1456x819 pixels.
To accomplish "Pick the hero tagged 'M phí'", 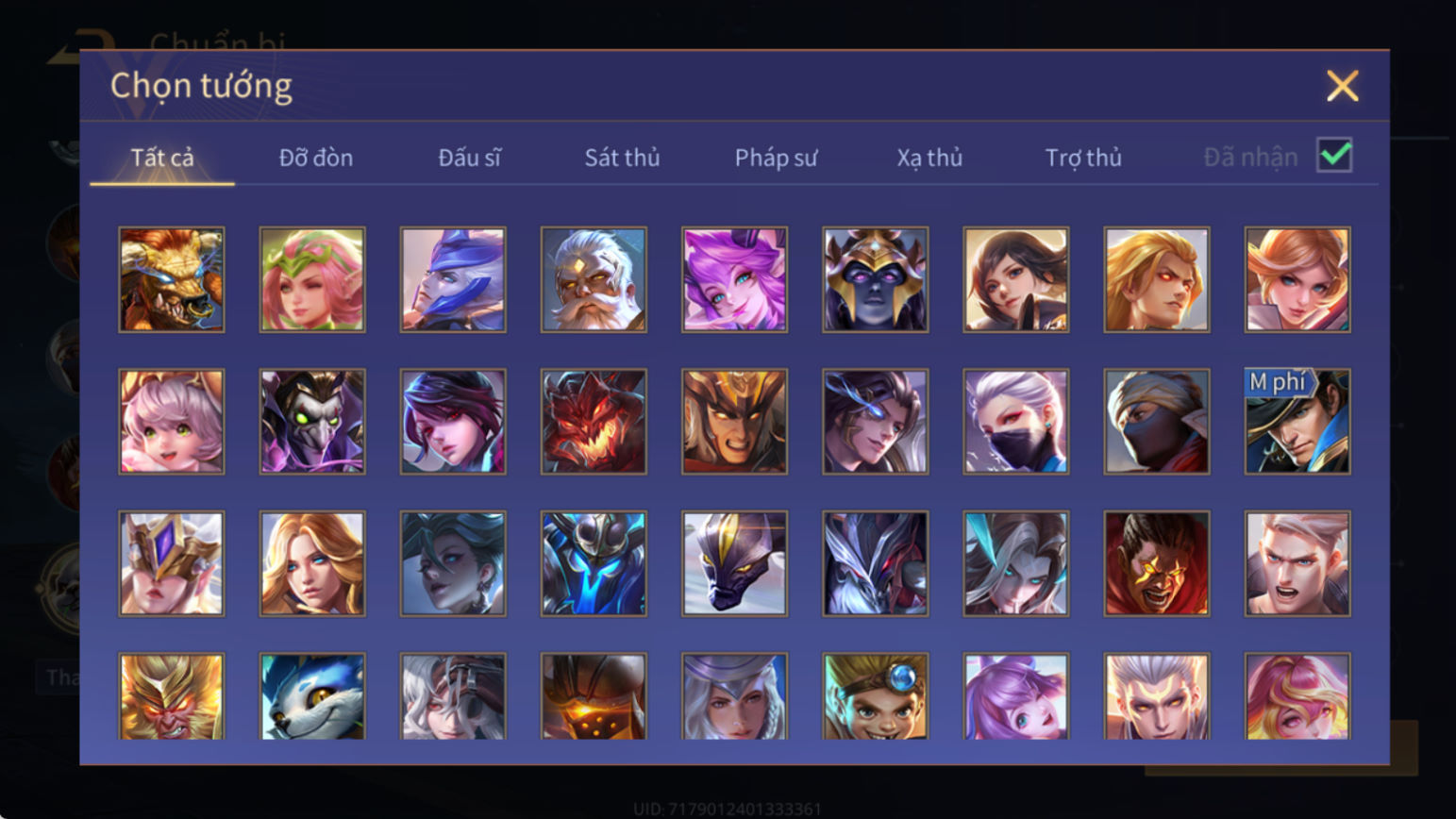I will pyautogui.click(x=1297, y=421).
